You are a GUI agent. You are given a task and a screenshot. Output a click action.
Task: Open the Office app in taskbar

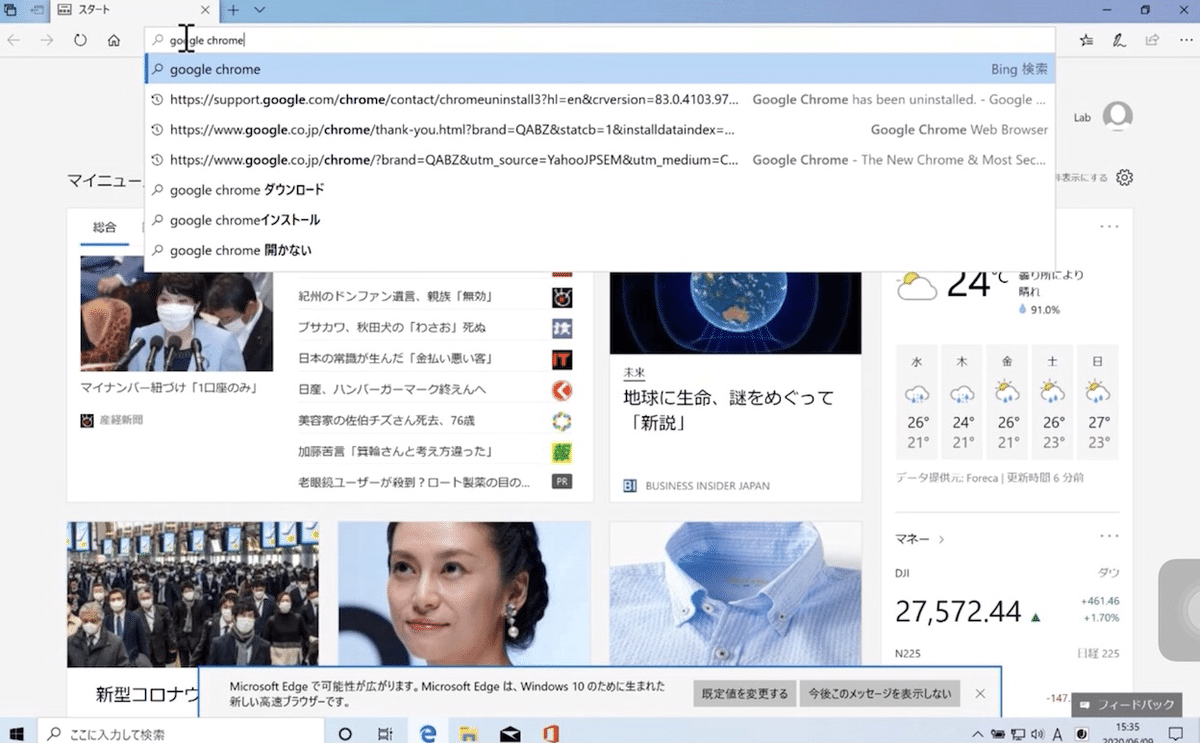pos(550,733)
